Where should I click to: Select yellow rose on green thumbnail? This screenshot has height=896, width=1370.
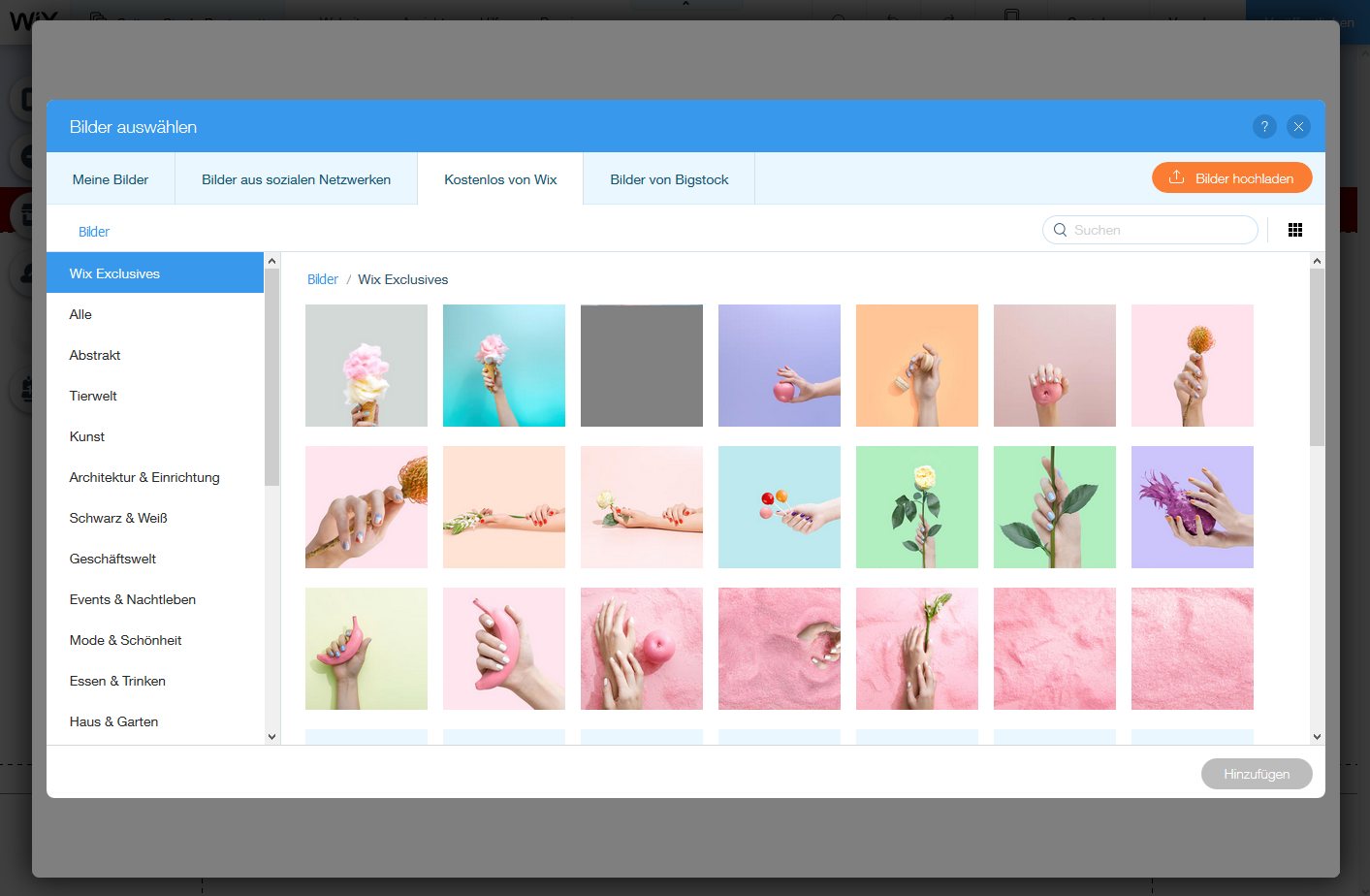917,507
